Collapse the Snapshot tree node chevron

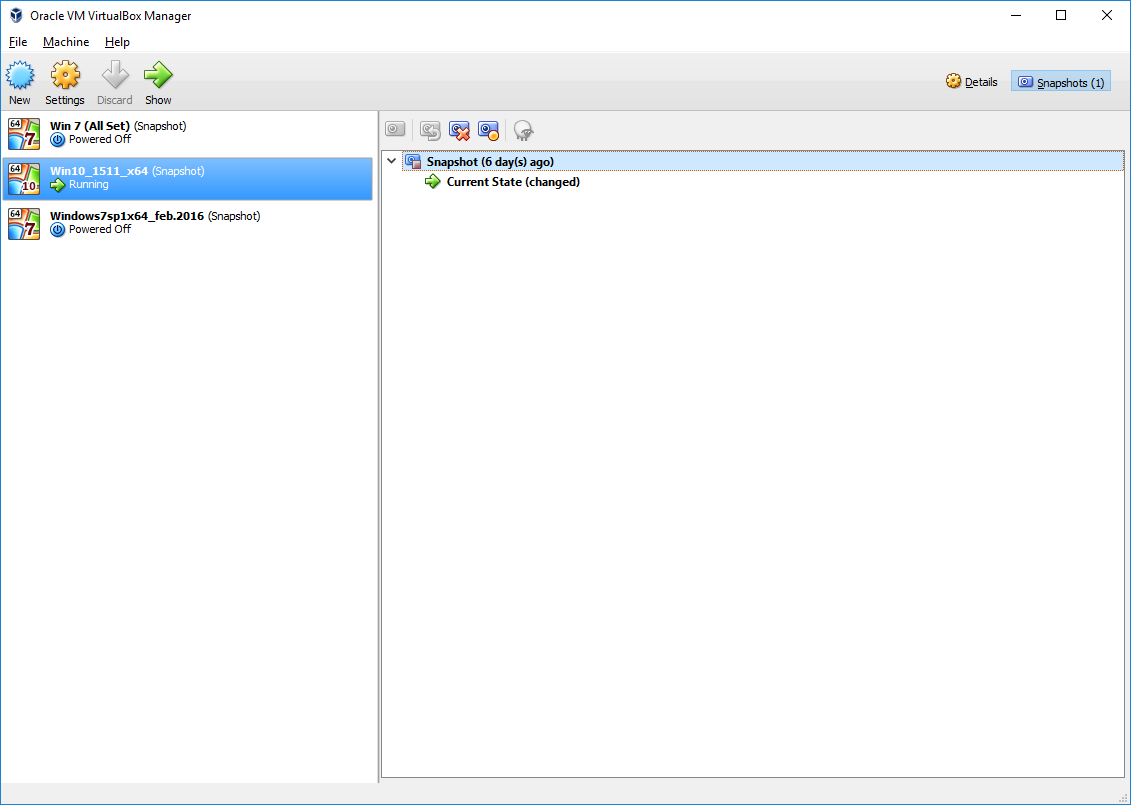coord(392,161)
